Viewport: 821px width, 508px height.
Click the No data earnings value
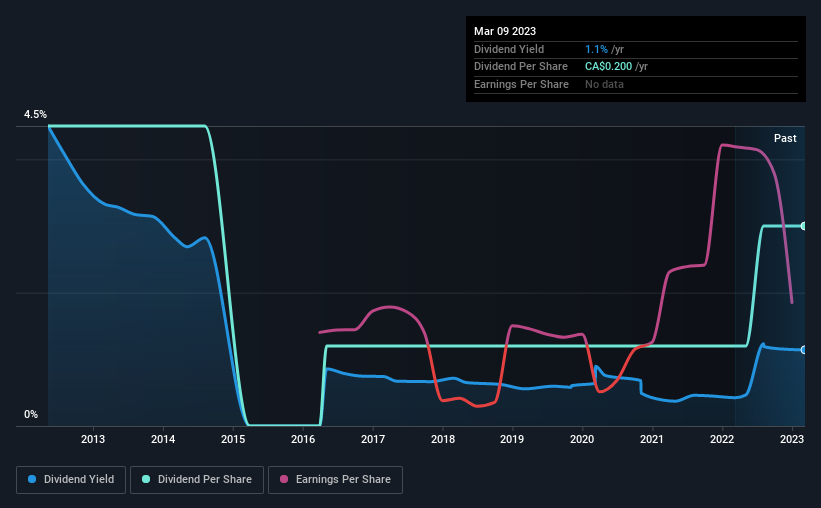(604, 84)
